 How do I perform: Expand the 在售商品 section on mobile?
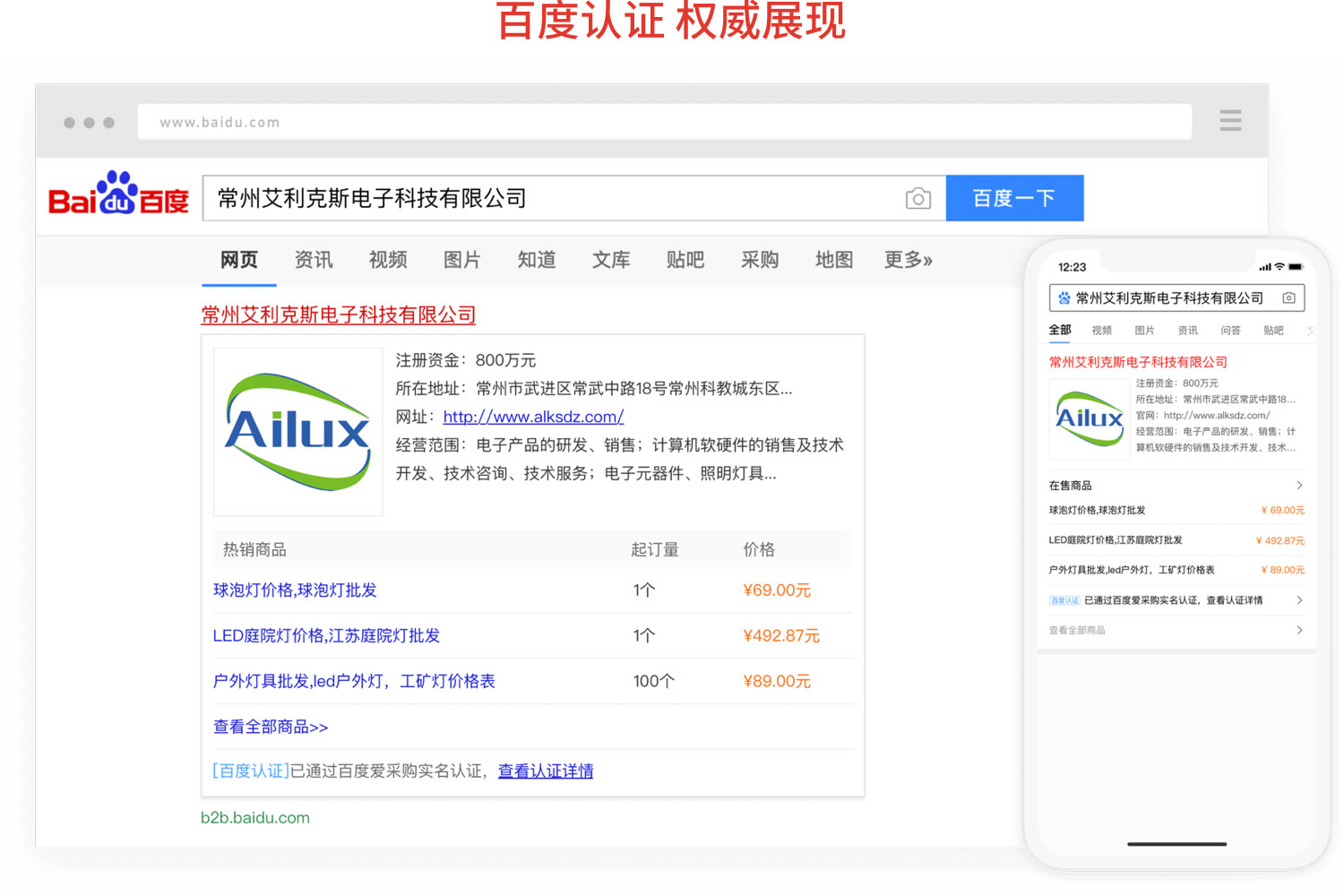click(1069, 485)
